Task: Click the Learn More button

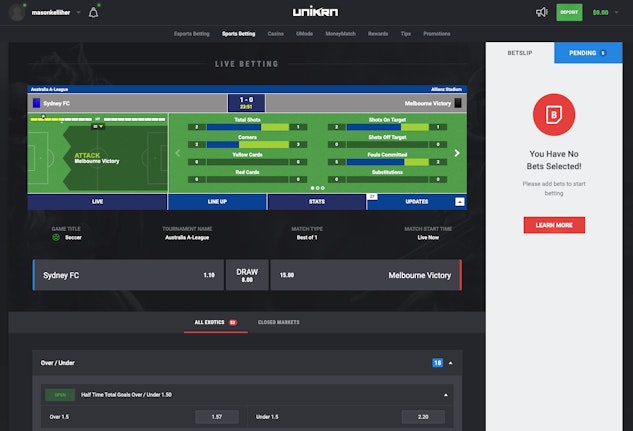Action: pos(553,225)
